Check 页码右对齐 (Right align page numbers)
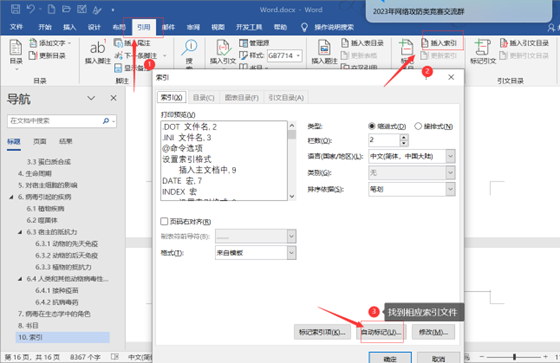This screenshot has width=560, height=363. [164, 222]
